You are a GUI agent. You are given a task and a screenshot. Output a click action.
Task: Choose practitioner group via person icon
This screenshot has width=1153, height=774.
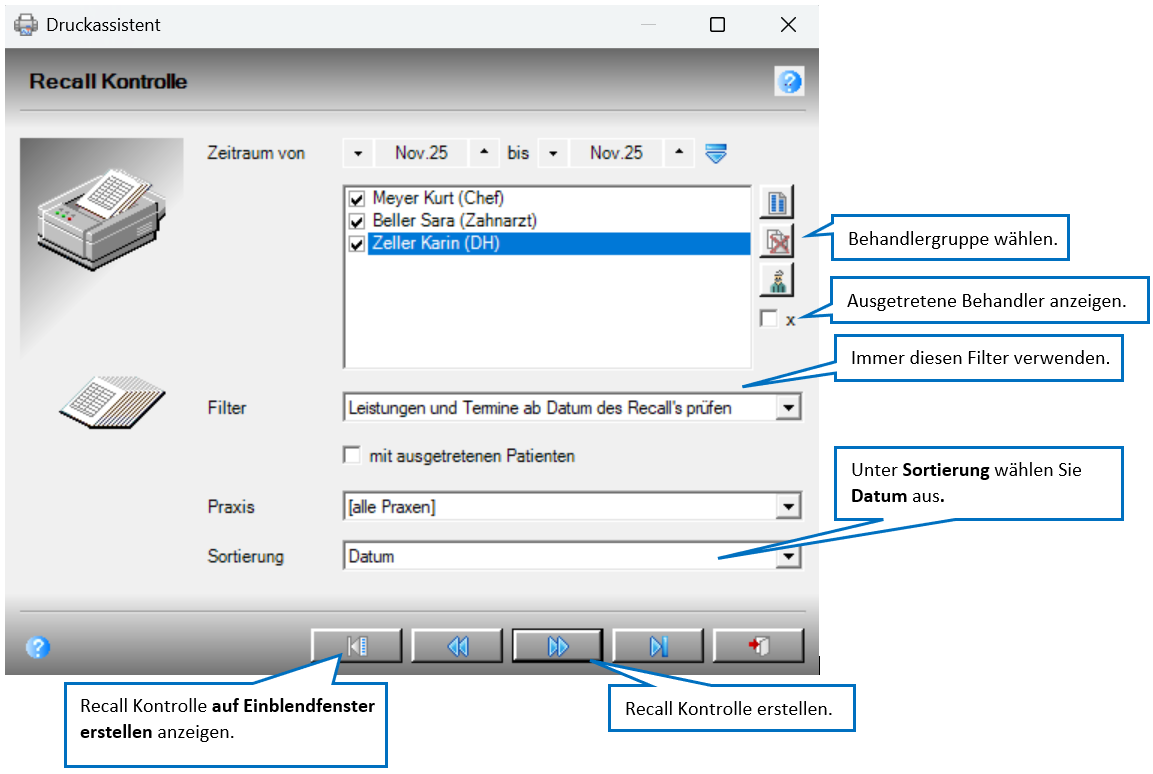coord(777,280)
